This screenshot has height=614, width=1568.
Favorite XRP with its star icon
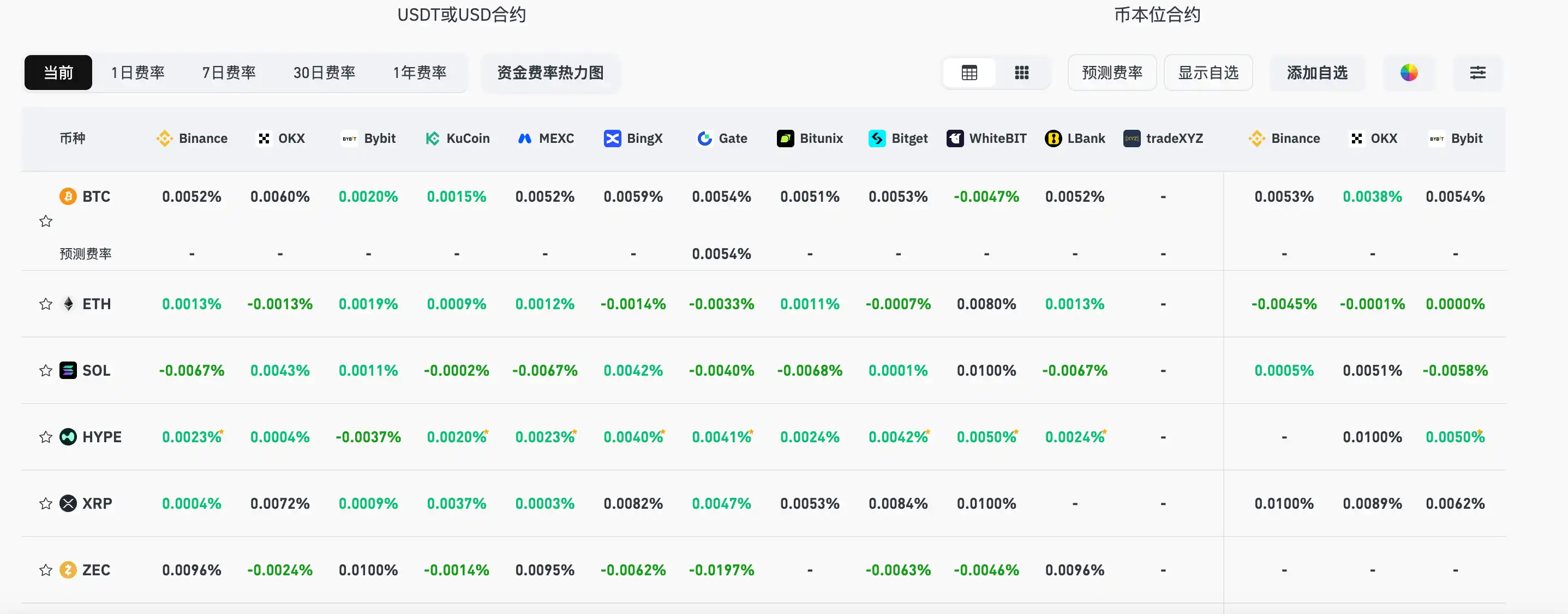46,503
